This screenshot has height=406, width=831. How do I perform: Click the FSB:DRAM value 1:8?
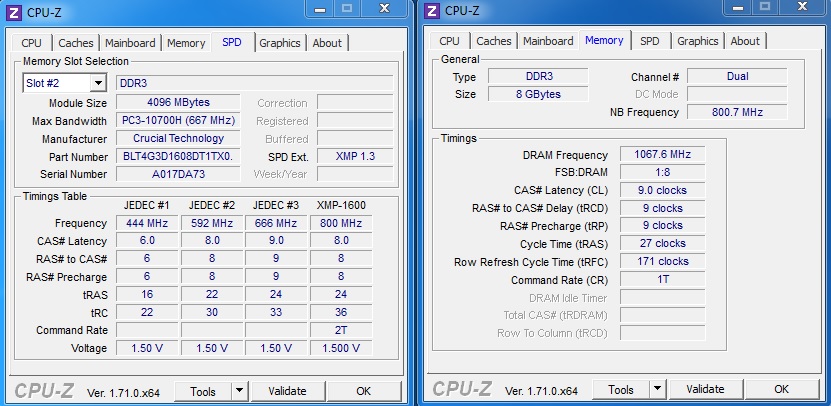pyautogui.click(x=662, y=172)
